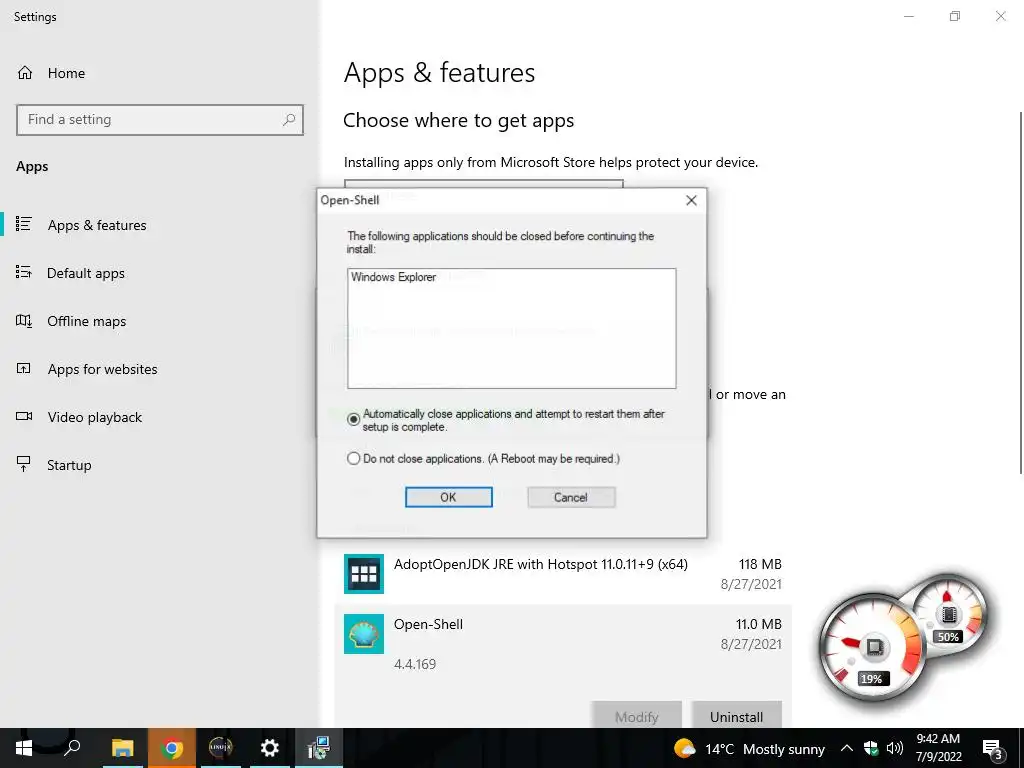The height and width of the screenshot is (768, 1024).
Task: Open Video playback settings
Action: point(95,417)
